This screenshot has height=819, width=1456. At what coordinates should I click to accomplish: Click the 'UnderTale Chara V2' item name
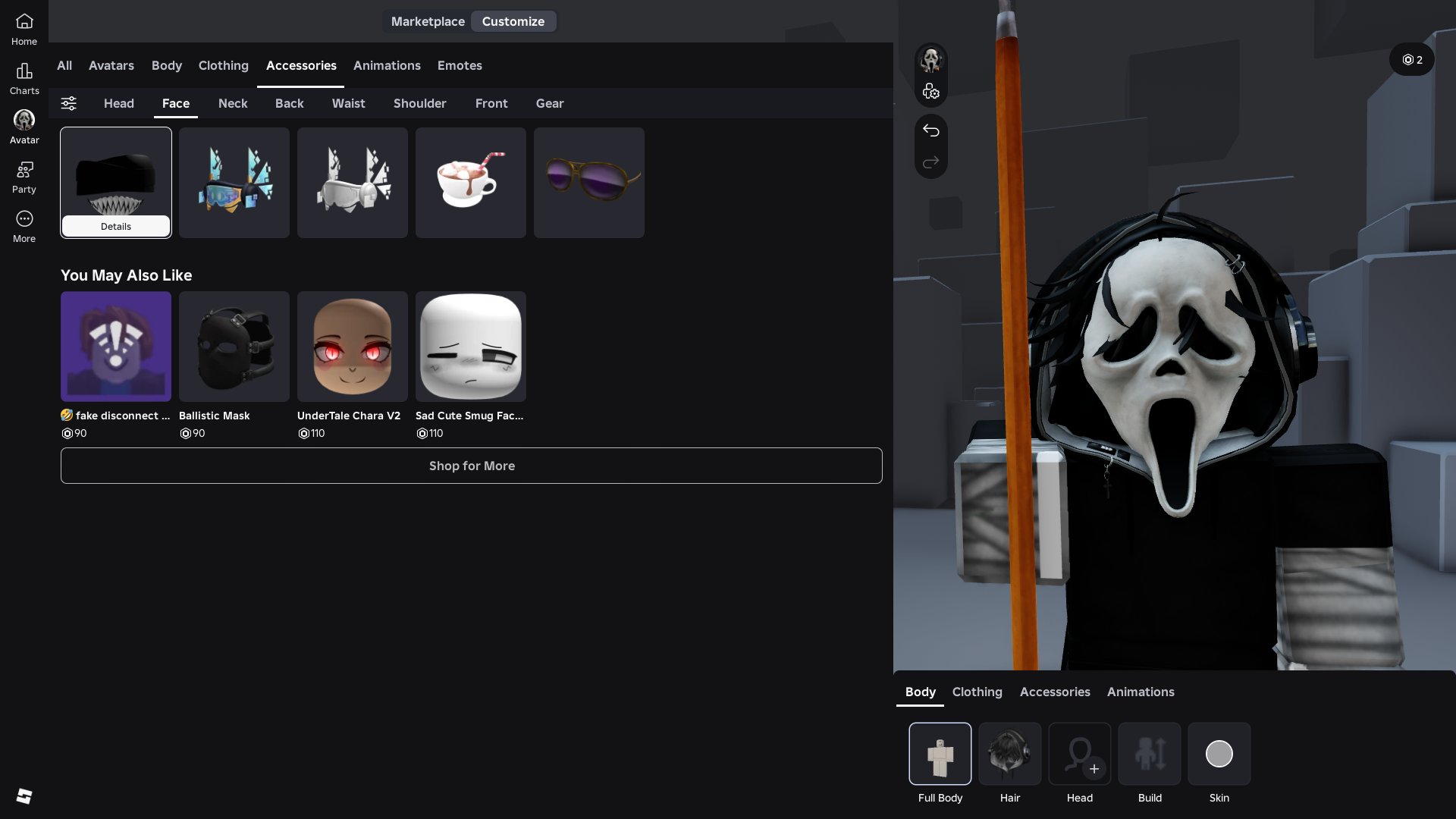(349, 416)
